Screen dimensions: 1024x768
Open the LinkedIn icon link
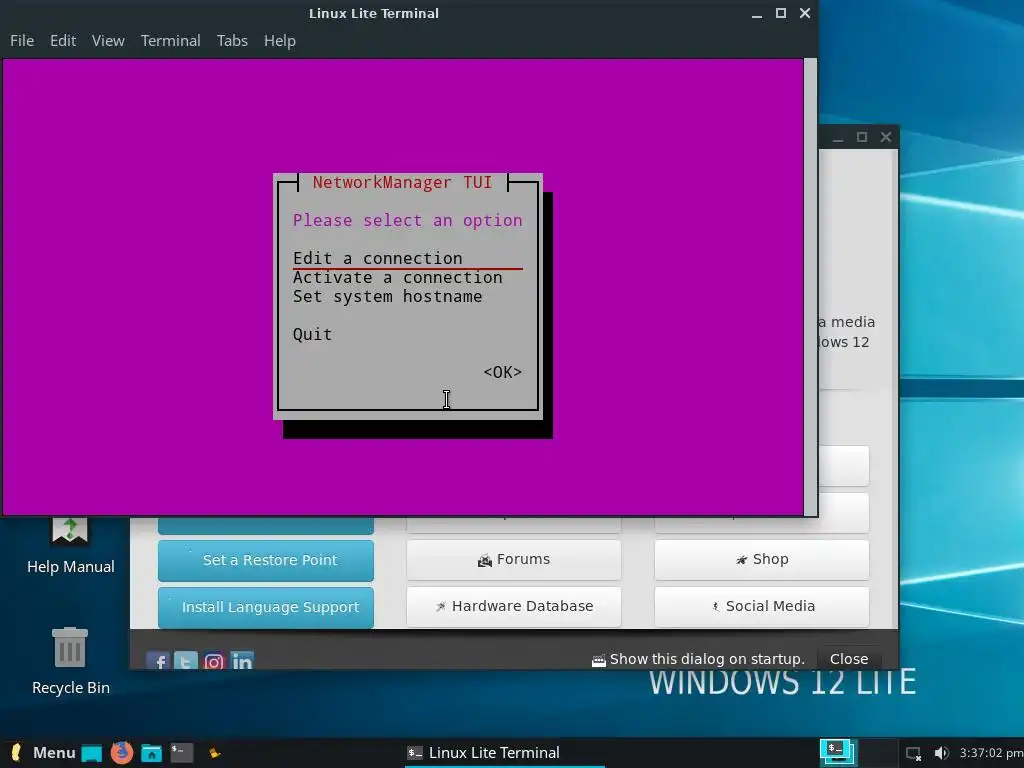click(242, 661)
